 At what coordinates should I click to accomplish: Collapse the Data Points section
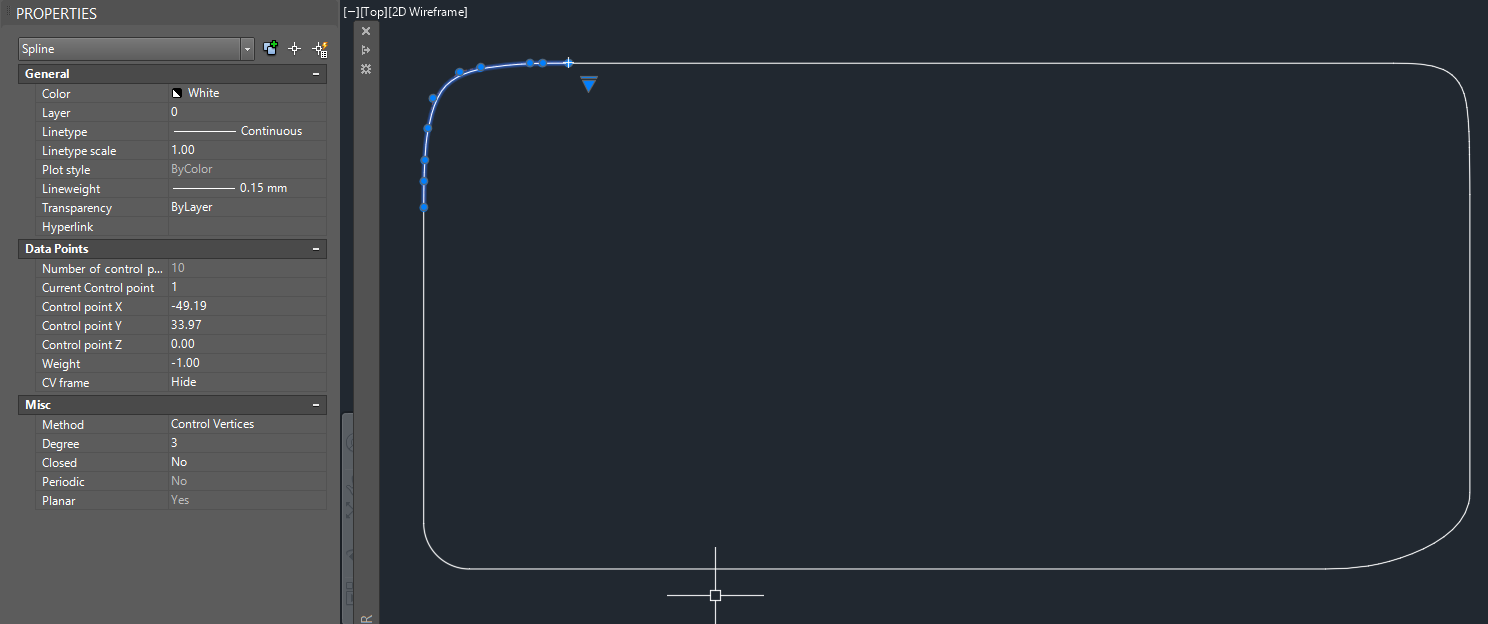[316, 249]
